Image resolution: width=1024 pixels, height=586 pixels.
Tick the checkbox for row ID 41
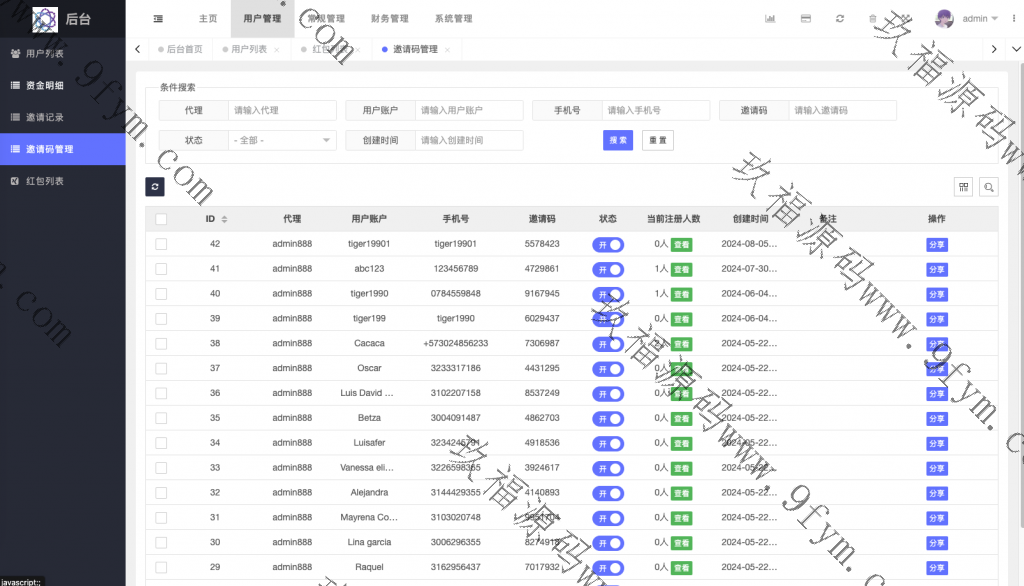(161, 269)
